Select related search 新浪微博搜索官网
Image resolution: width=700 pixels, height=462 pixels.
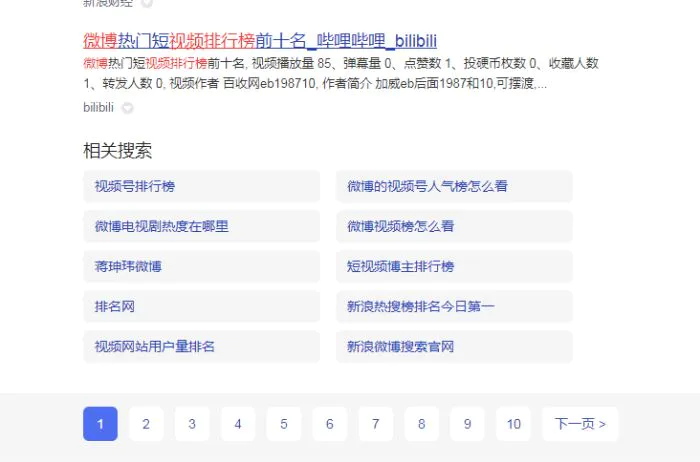click(454, 347)
